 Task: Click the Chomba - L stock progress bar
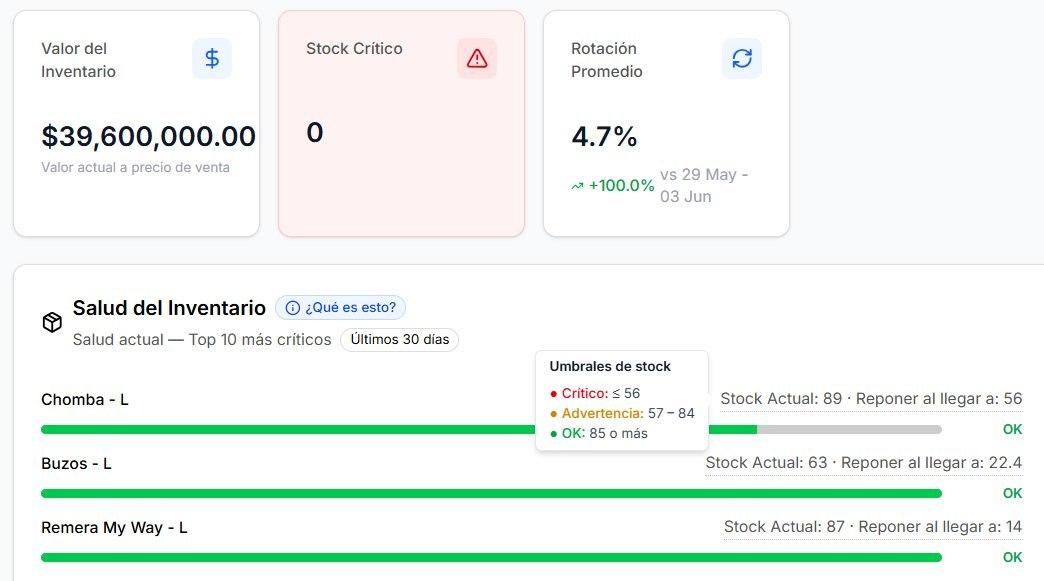coord(491,429)
